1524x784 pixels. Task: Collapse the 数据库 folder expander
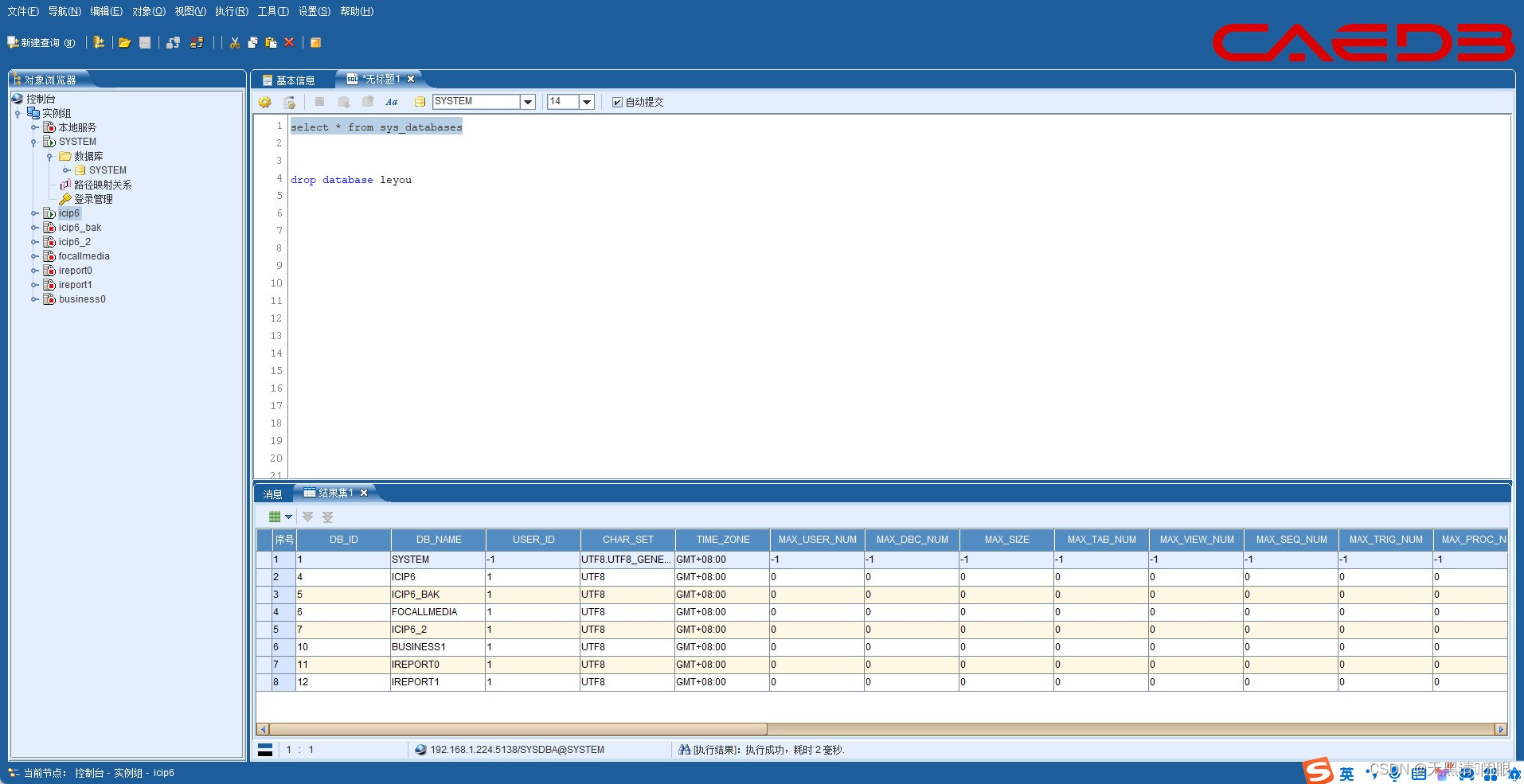click(49, 157)
